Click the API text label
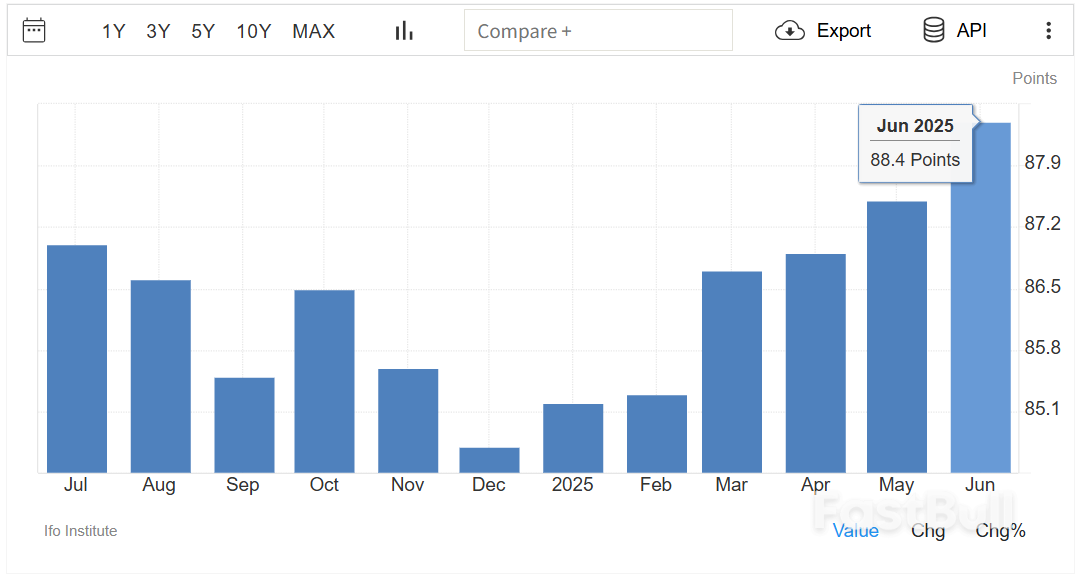This screenshot has height=576, width=1077. click(x=972, y=31)
